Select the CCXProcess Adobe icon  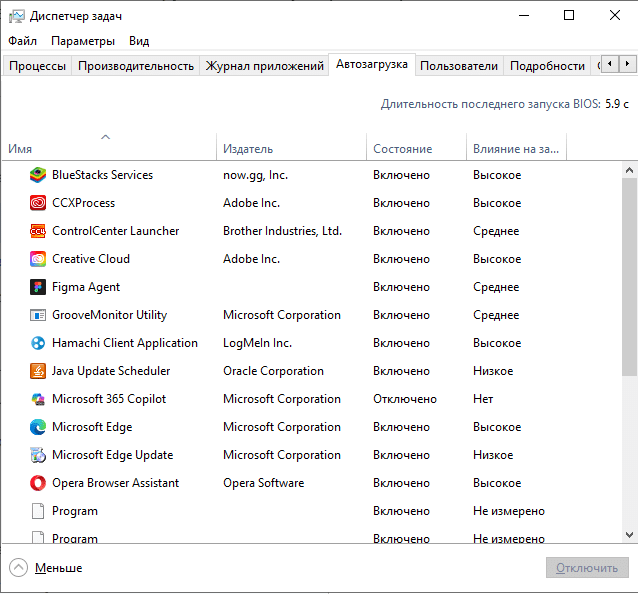38,203
